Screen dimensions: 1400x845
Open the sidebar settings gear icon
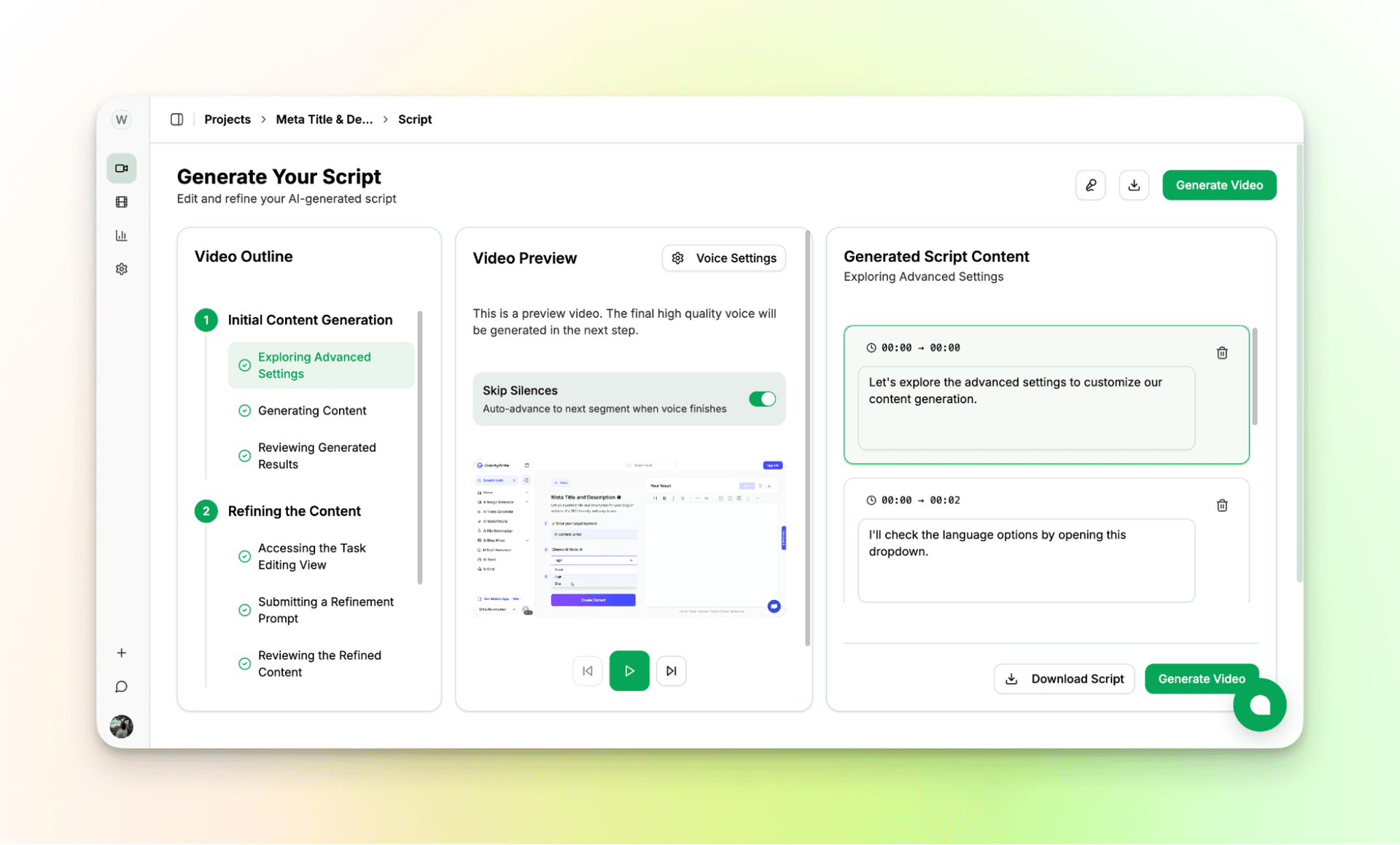click(x=121, y=269)
